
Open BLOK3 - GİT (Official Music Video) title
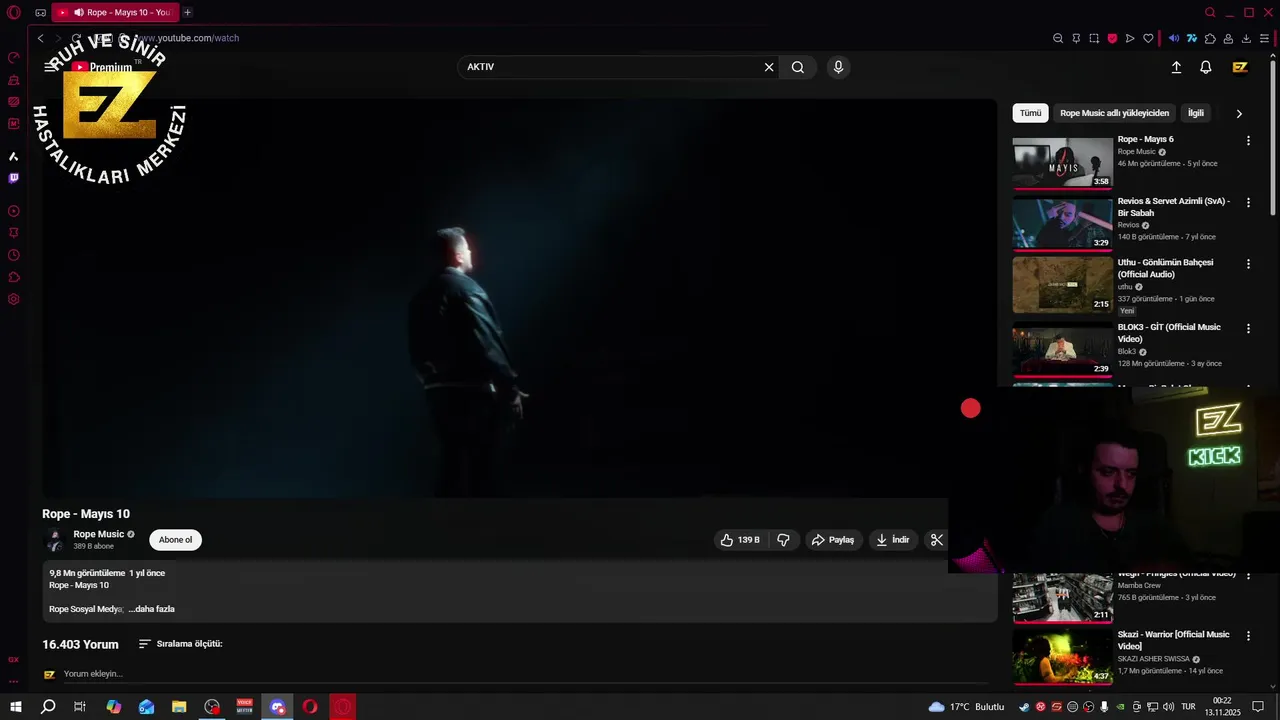(1169, 333)
